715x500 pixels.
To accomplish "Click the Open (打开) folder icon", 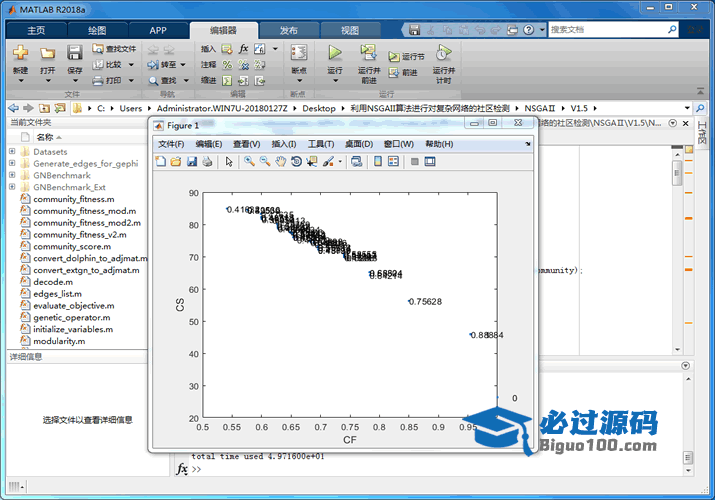I will coord(47,53).
